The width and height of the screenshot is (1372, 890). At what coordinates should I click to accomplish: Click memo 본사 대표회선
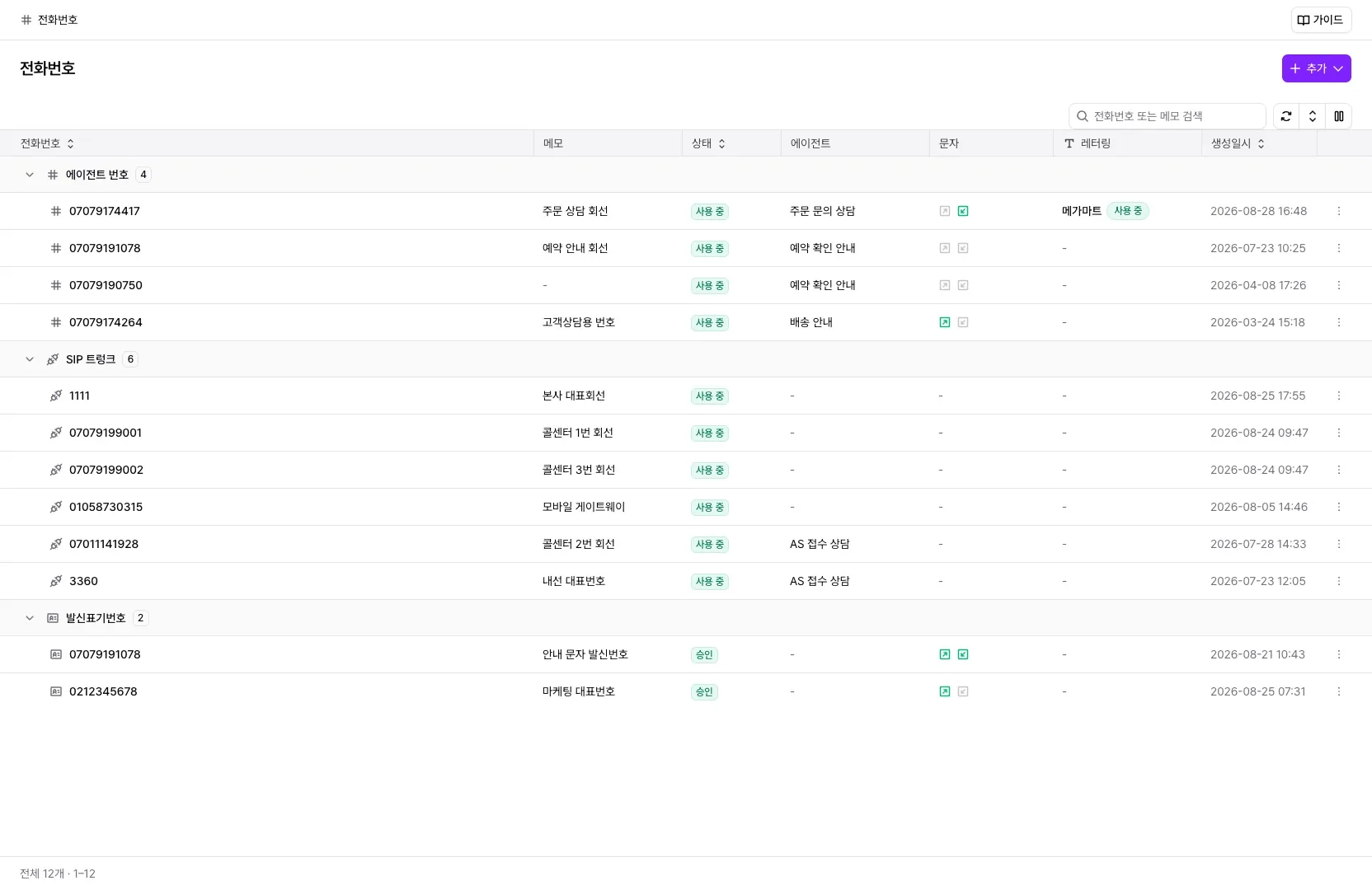(x=574, y=396)
